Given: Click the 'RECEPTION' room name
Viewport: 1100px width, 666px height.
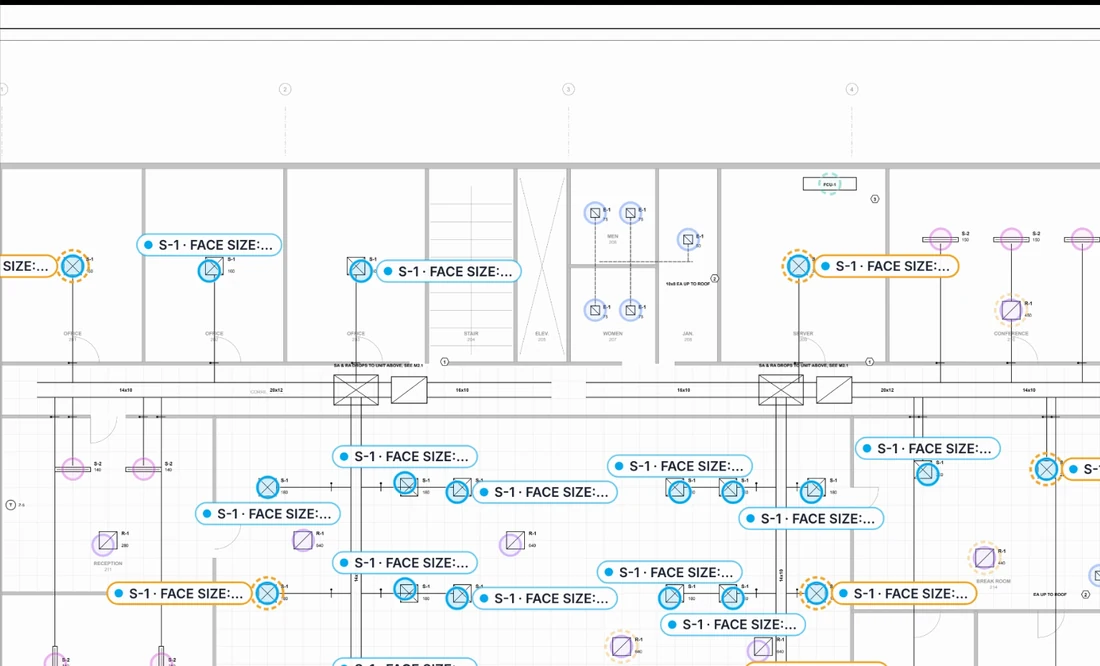Looking at the screenshot, I should [108, 564].
